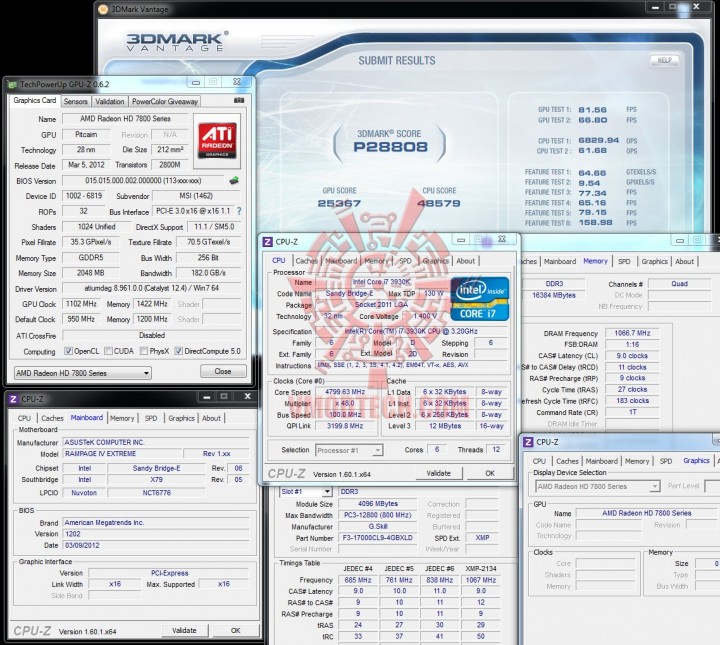Click the BIOS Date 03/09/2012 field

[156, 545]
